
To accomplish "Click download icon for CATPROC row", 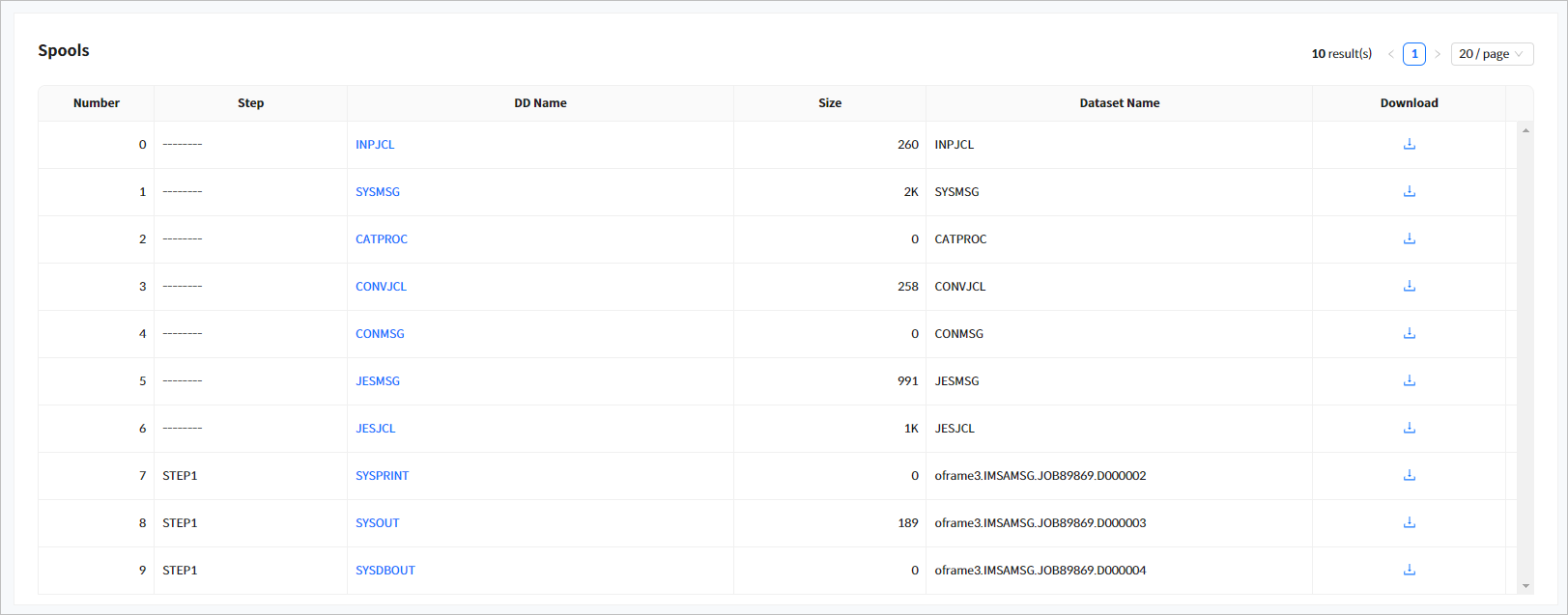I will pos(1409,238).
